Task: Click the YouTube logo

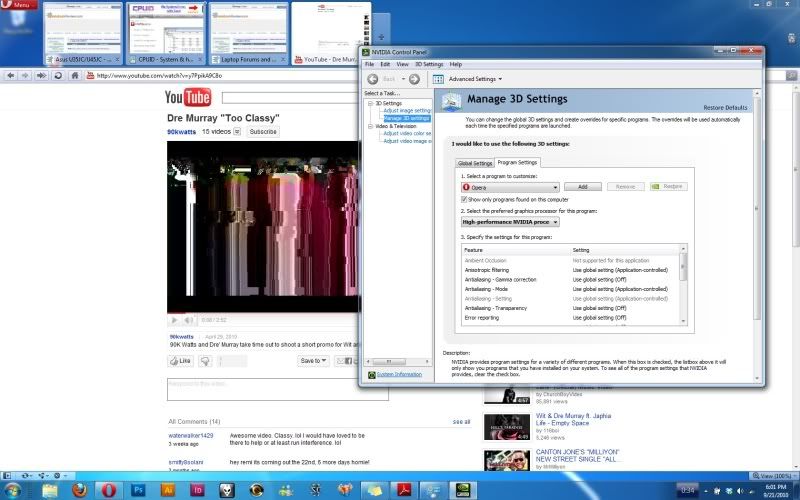Action: tap(189, 97)
